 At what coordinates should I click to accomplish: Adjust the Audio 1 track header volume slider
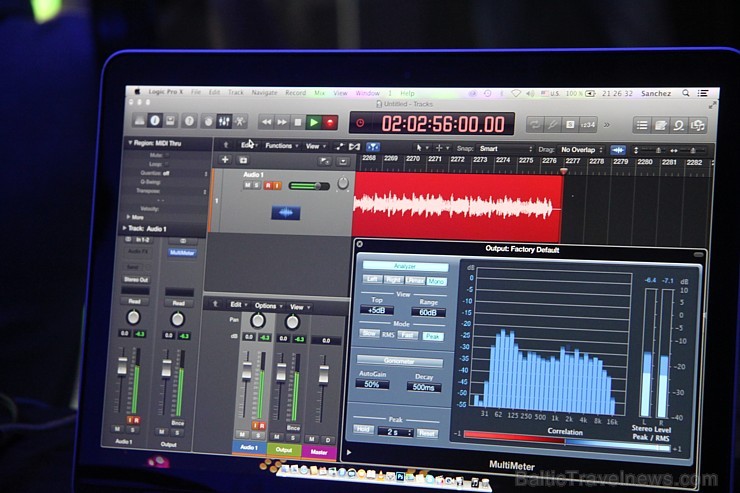tap(309, 186)
